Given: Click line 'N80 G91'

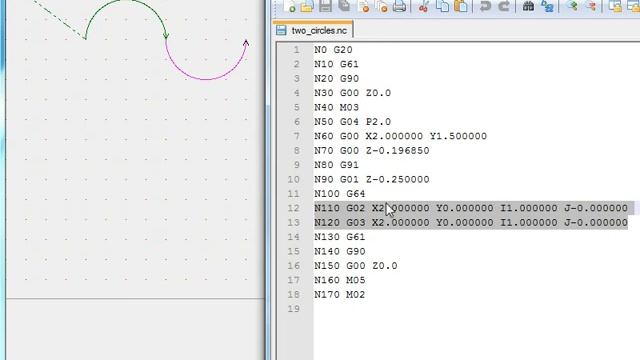Looking at the screenshot, I should 336,165.
